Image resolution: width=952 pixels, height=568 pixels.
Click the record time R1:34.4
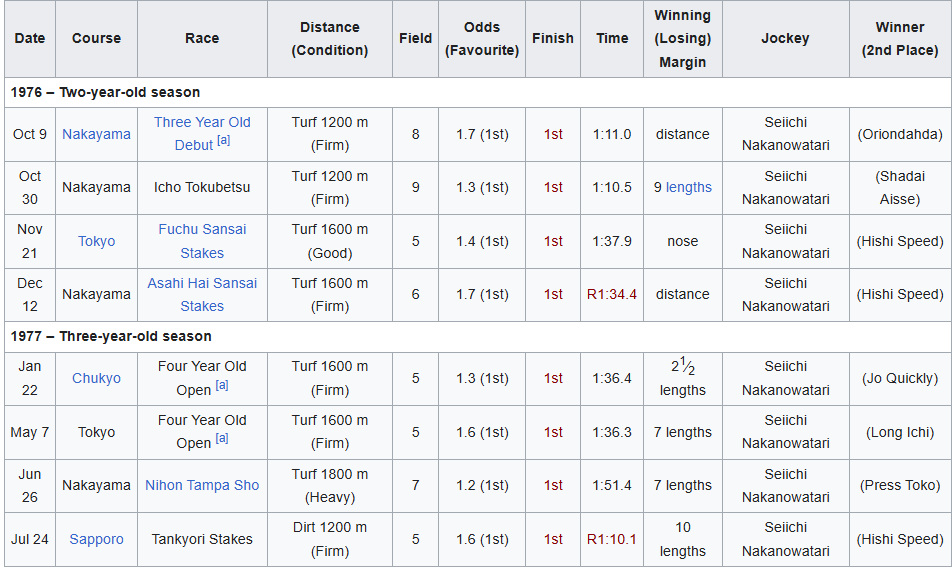pos(612,295)
